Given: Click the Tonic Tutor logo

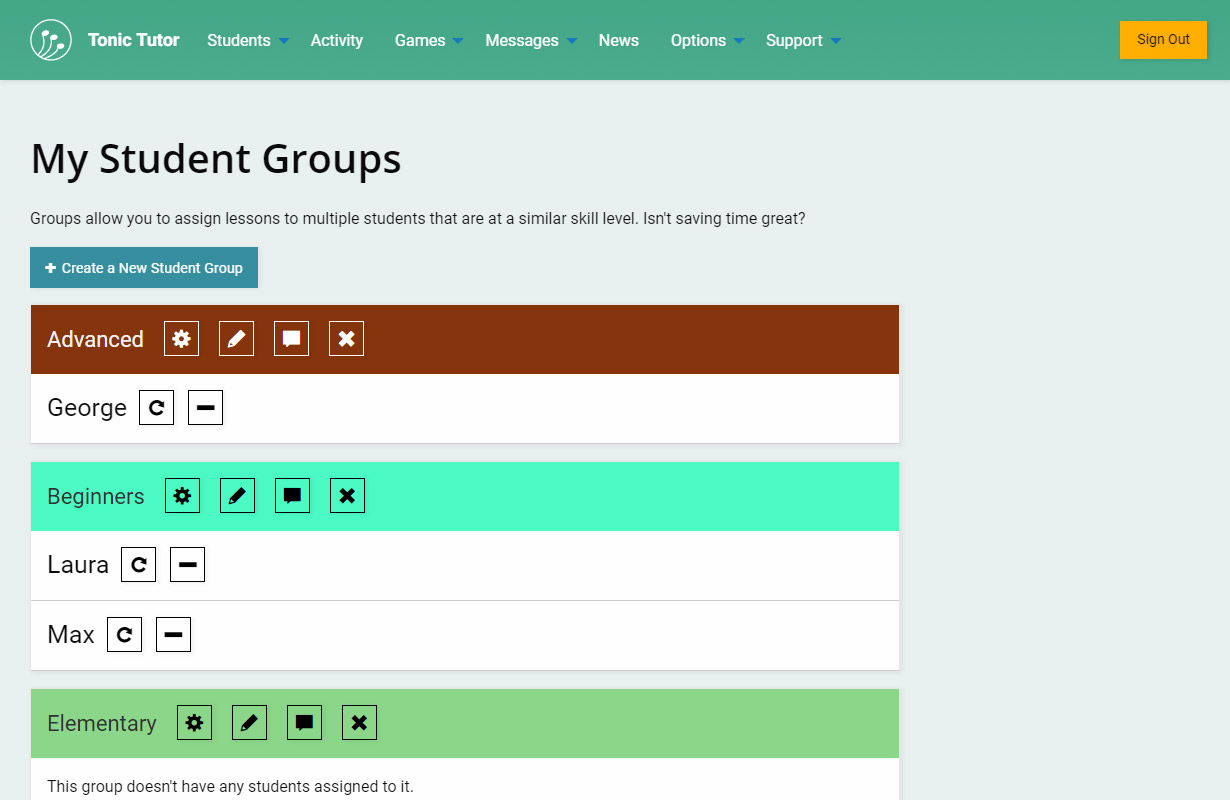Looking at the screenshot, I should coord(51,40).
